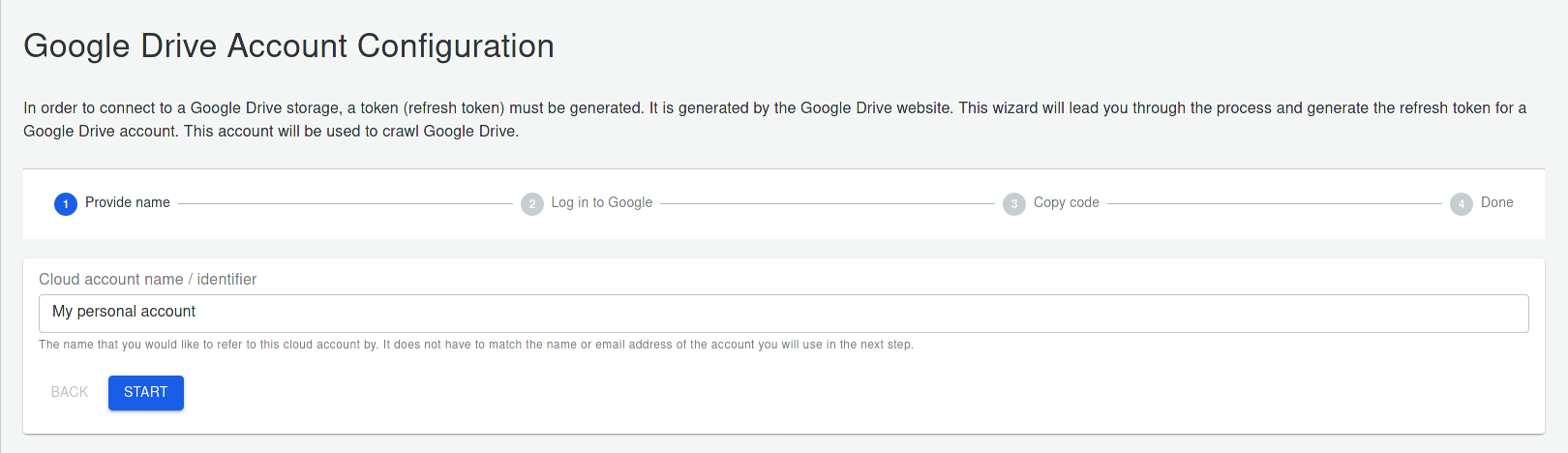This screenshot has height=453, width=1568.
Task: Click the connector line before the Done step
Action: click(x=1274, y=204)
